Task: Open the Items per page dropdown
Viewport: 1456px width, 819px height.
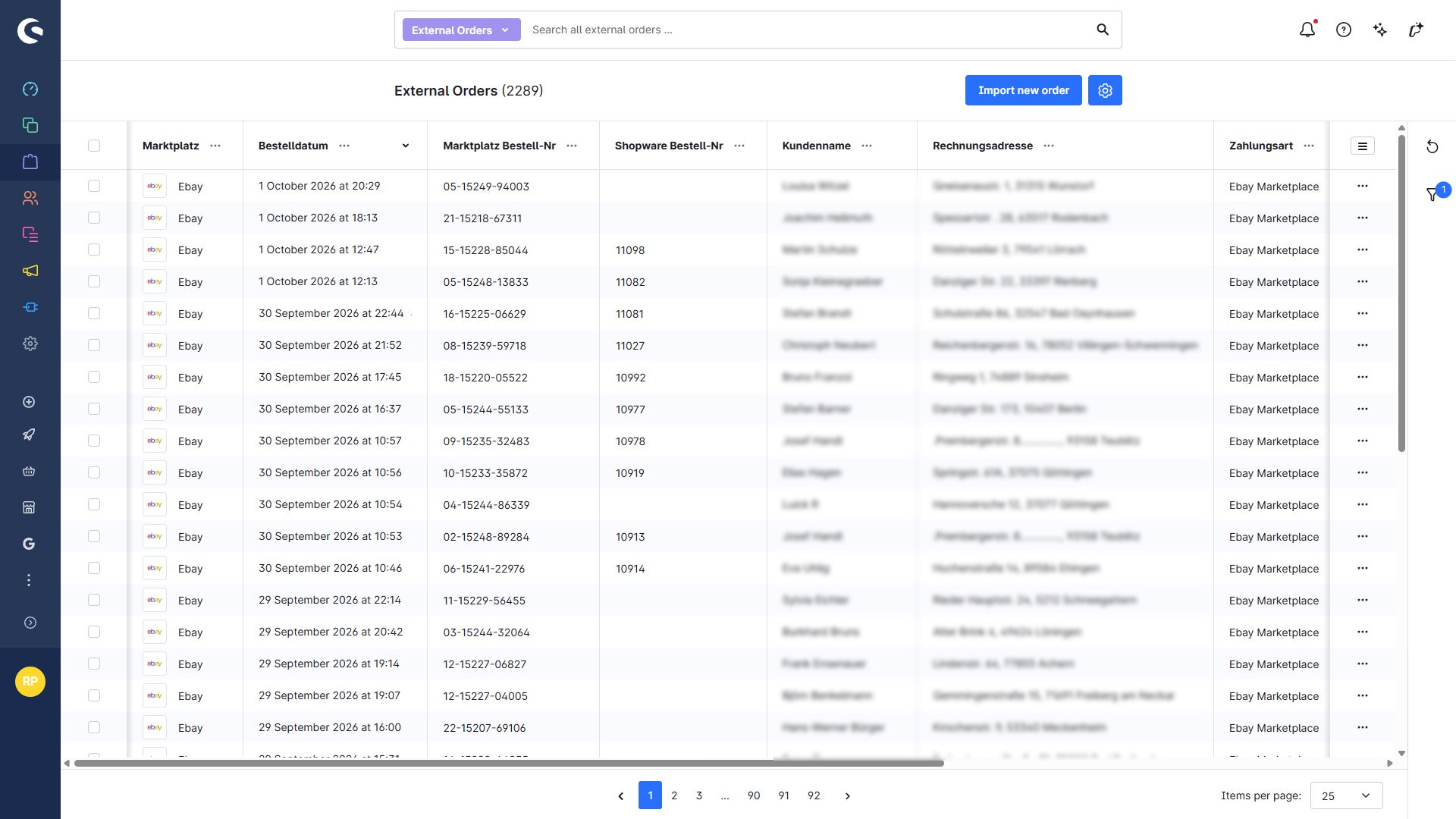Action: coord(1346,795)
